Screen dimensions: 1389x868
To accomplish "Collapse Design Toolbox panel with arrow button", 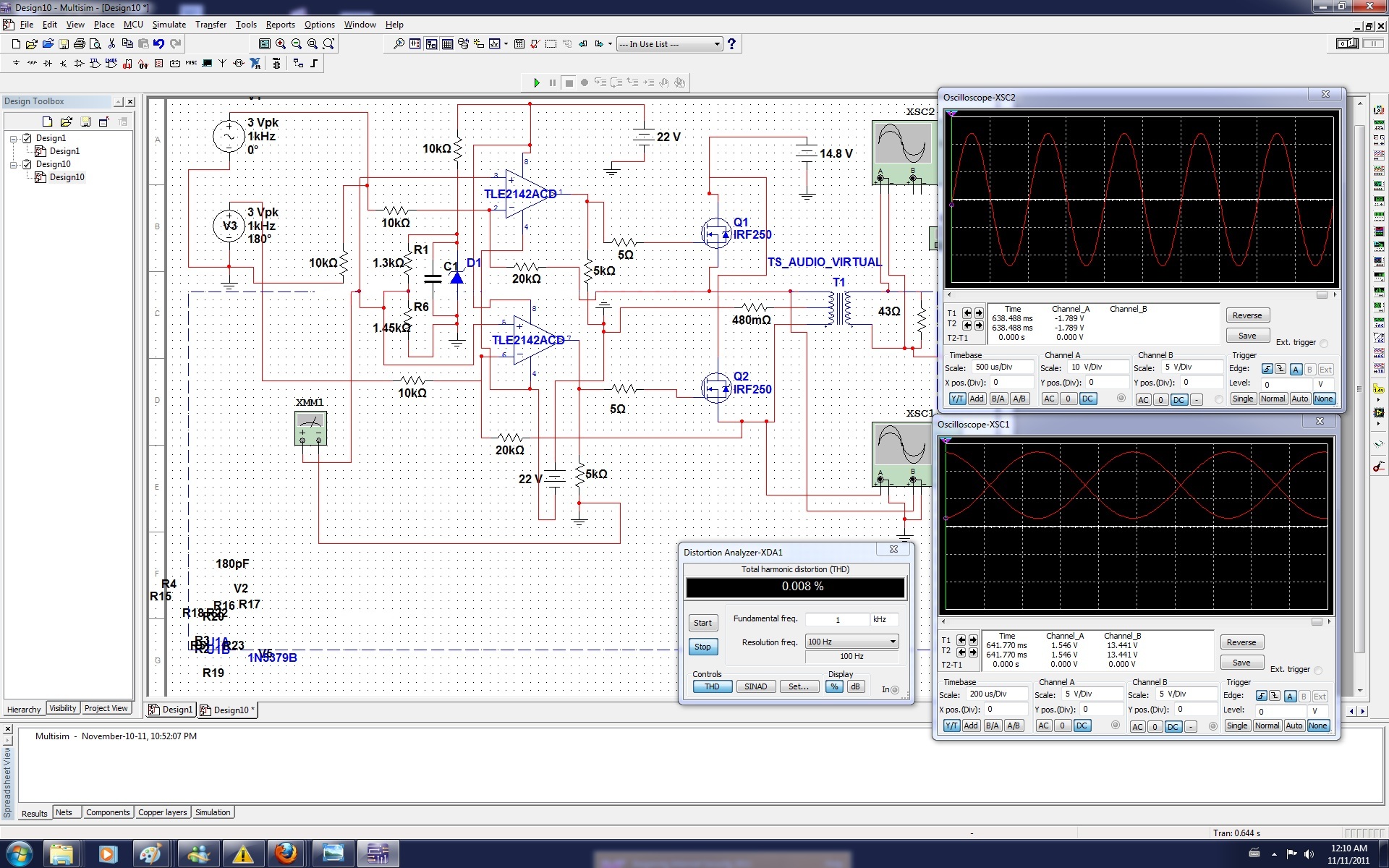I will tap(118, 102).
